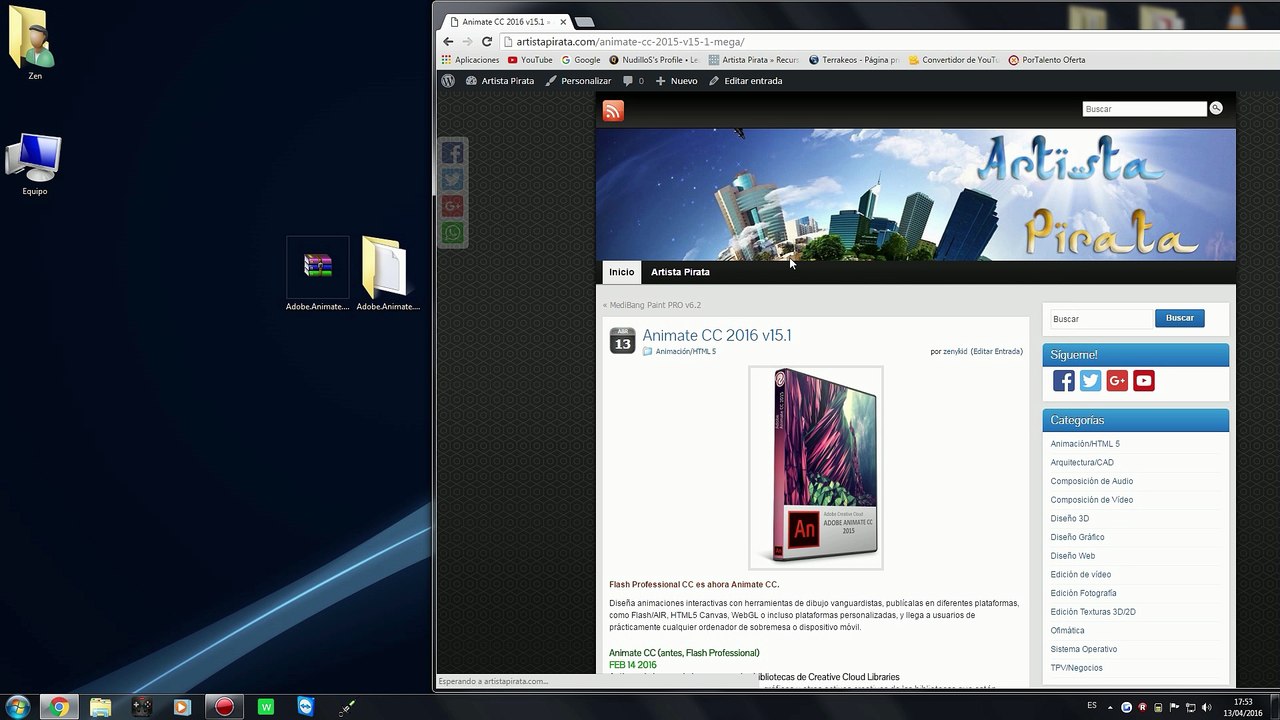Screen dimensions: 1280x720
Task: Share via the floating Google+ icon
Action: point(453,207)
